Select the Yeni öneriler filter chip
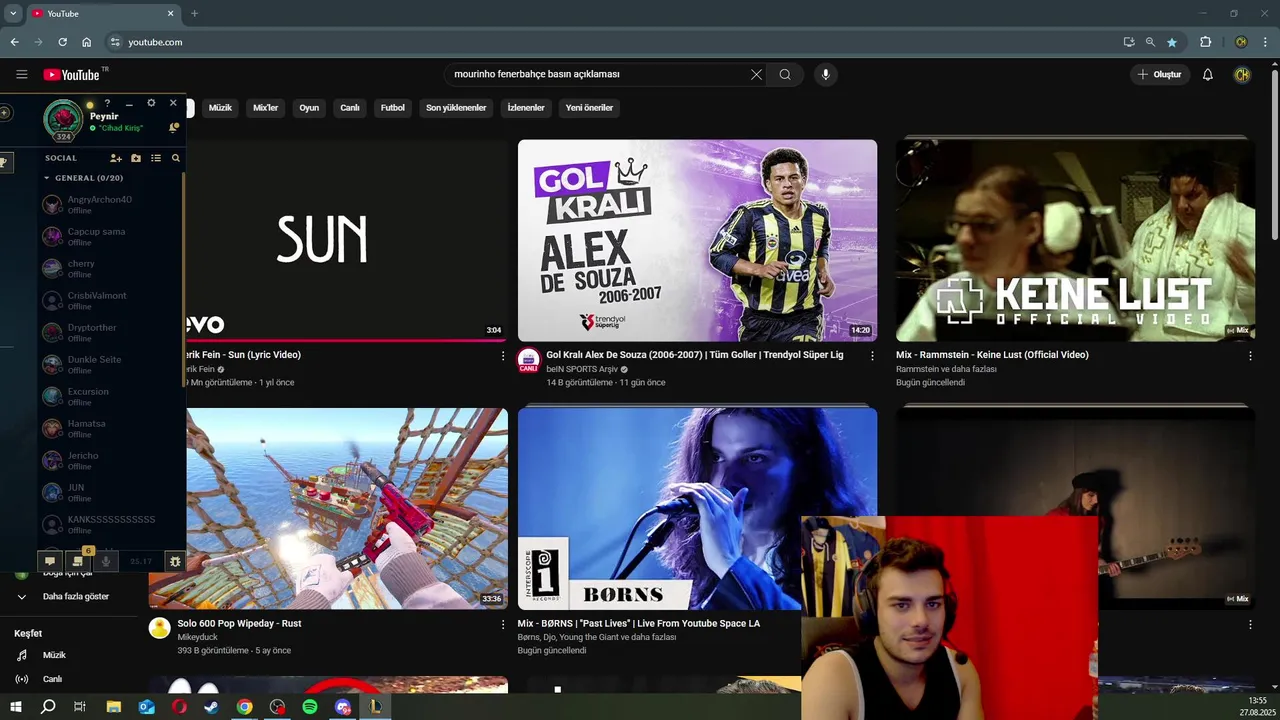This screenshot has width=1280, height=720. point(589,108)
